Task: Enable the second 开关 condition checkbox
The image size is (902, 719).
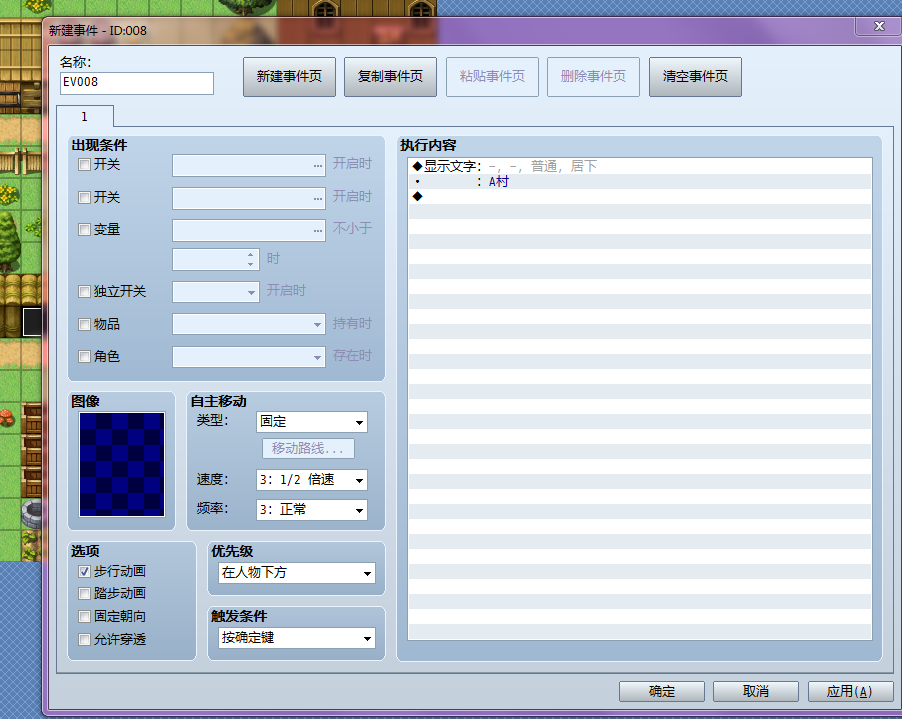Action: (x=84, y=197)
